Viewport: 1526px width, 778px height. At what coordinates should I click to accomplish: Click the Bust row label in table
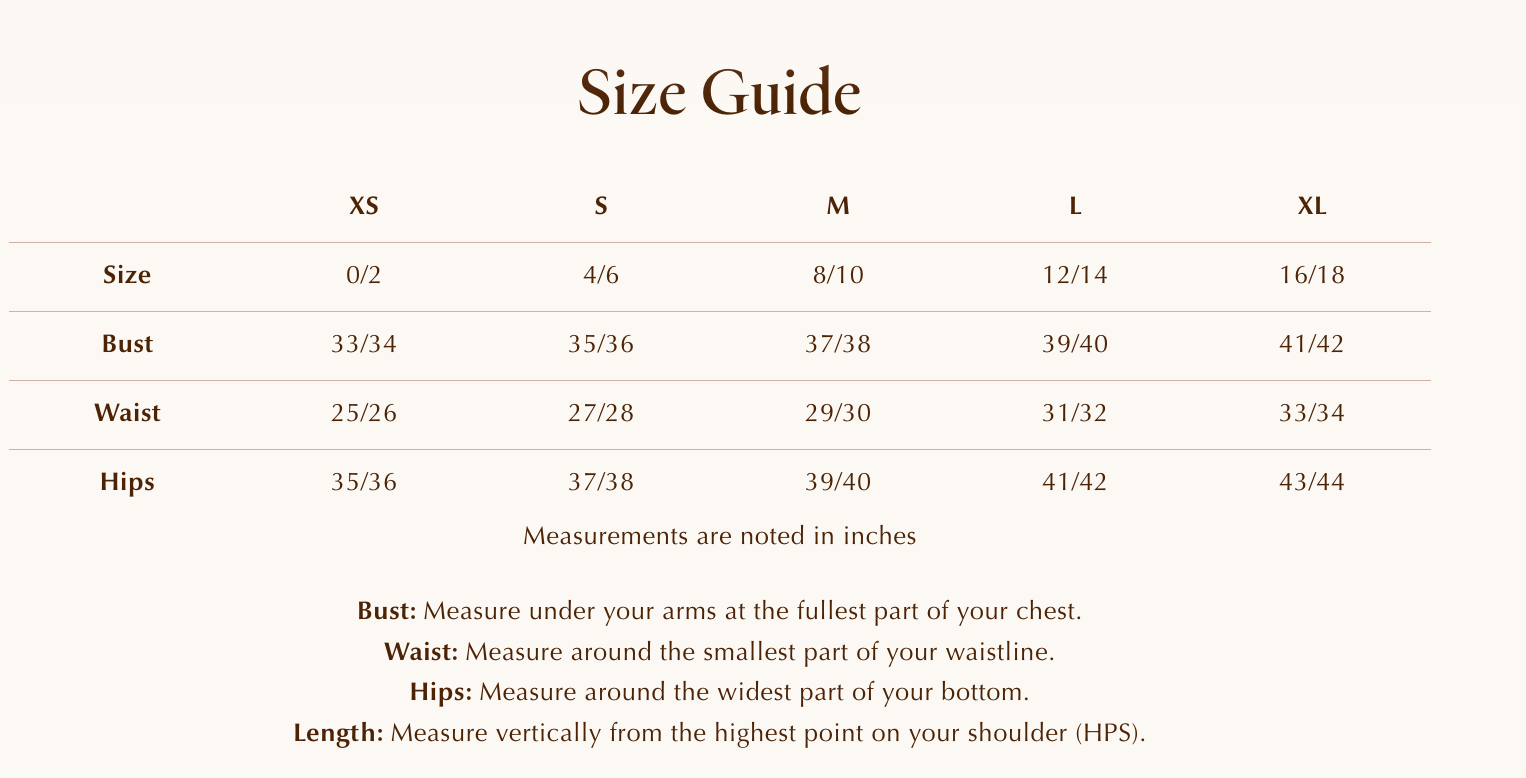(x=127, y=344)
